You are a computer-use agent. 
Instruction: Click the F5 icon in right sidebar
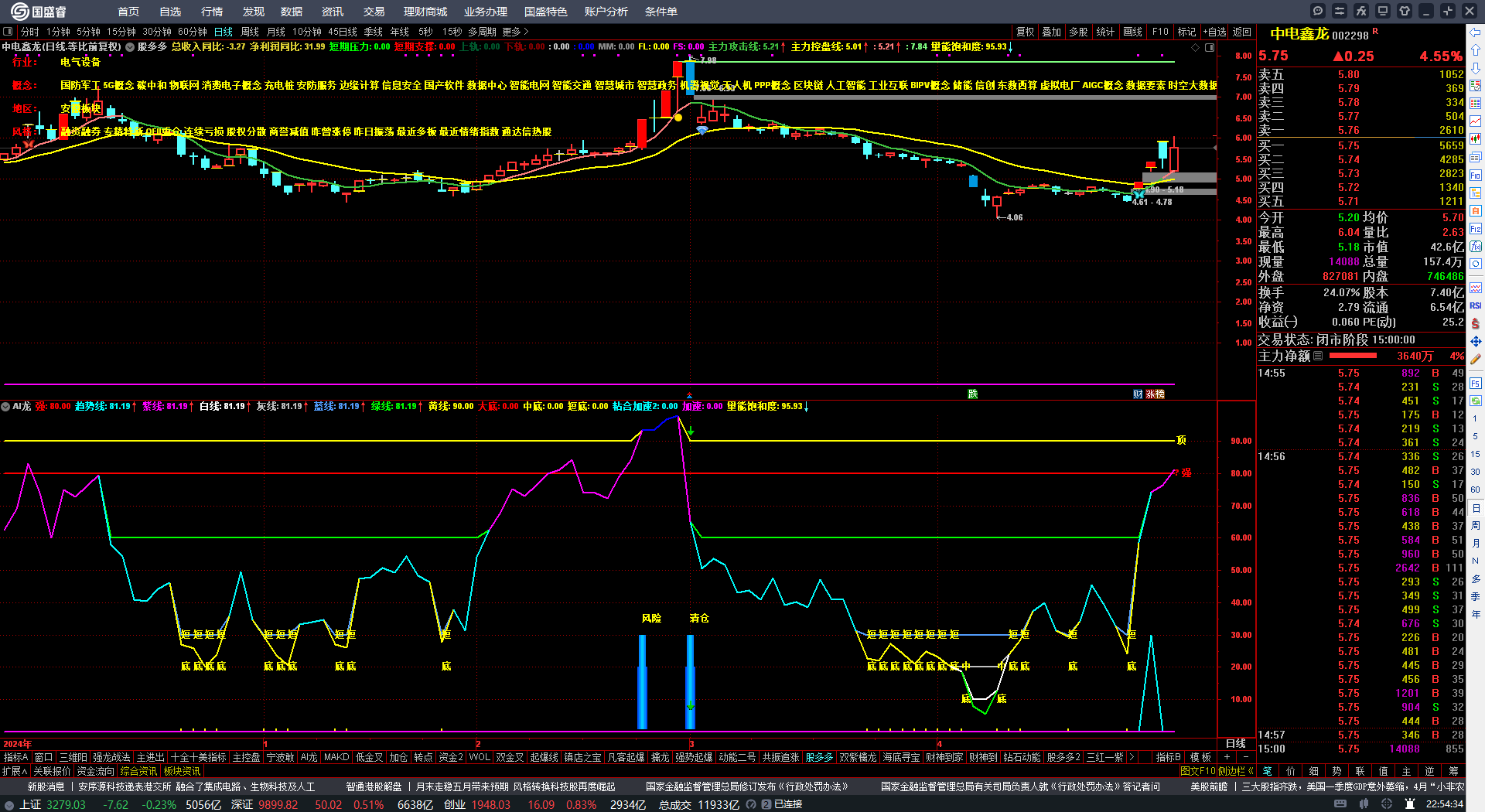[x=1476, y=383]
